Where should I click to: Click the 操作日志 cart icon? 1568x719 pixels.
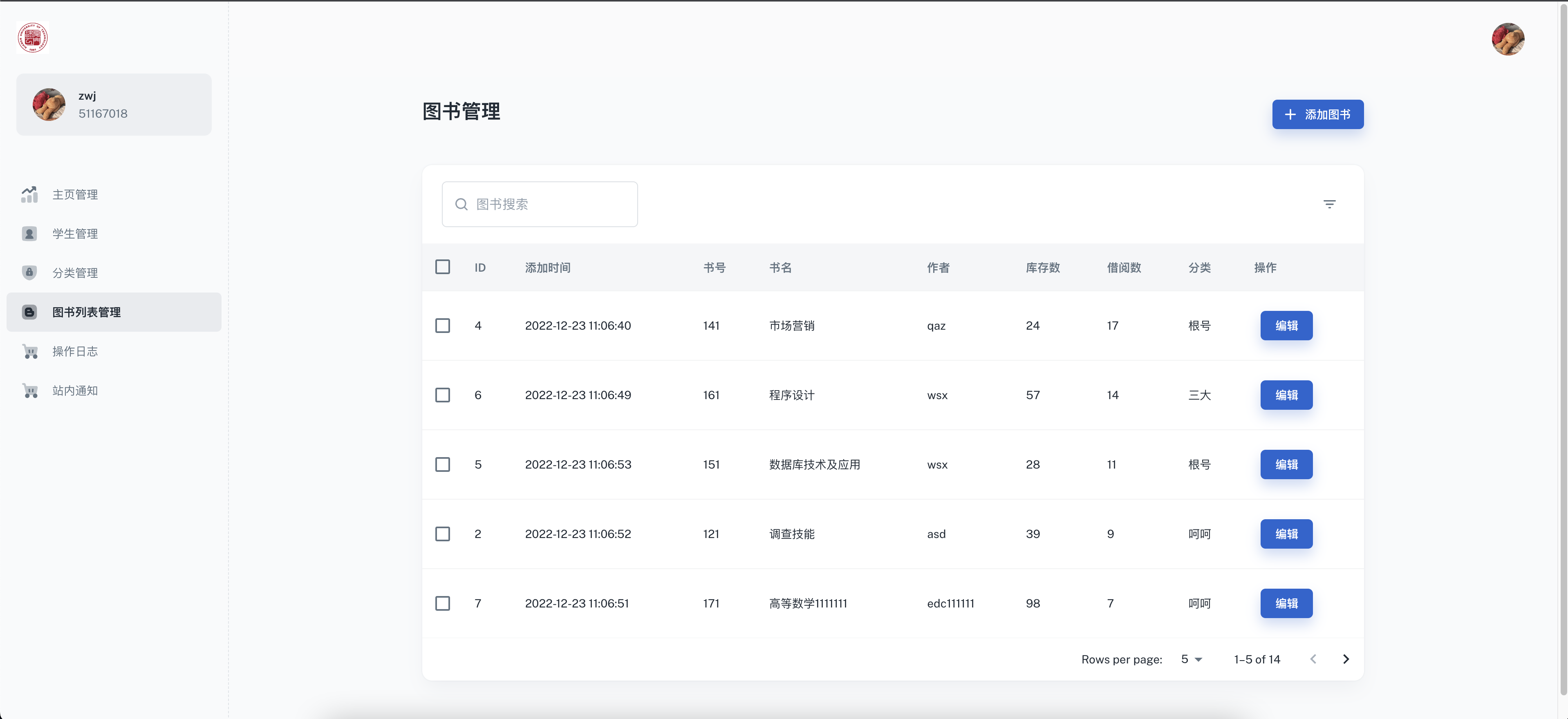[x=29, y=352]
